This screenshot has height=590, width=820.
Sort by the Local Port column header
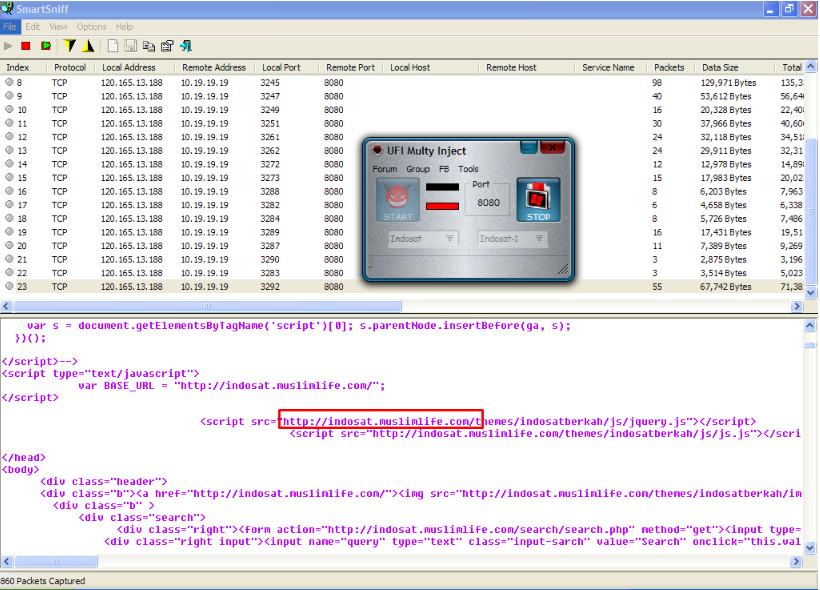[x=287, y=67]
